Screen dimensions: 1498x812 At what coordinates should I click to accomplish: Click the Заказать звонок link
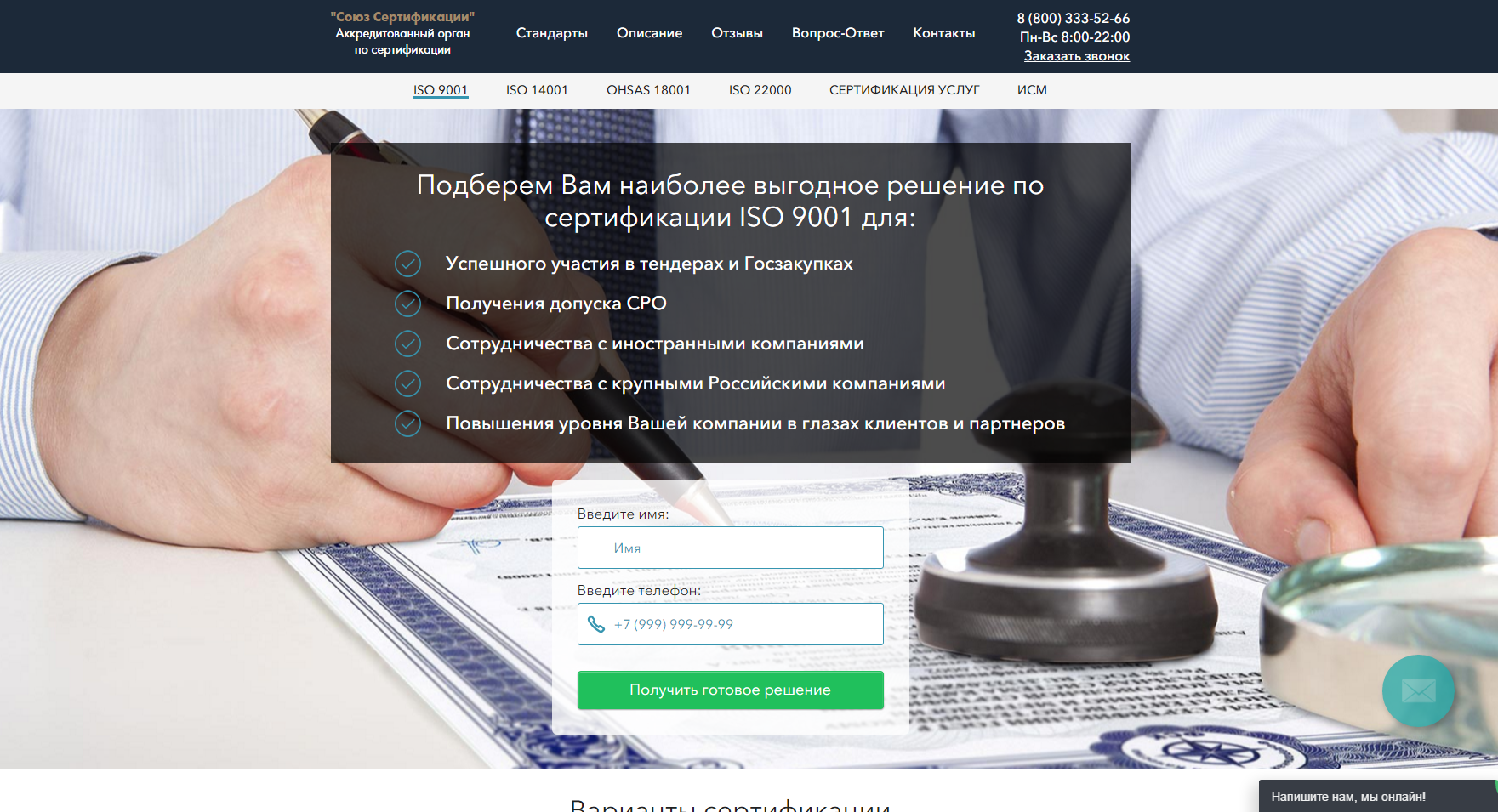click(x=1076, y=56)
